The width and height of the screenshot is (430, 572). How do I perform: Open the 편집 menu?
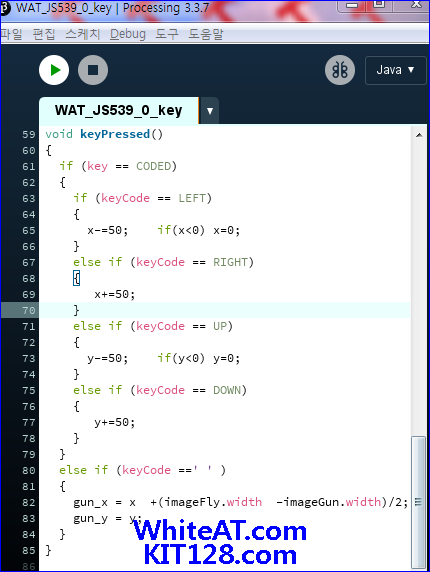tap(44, 34)
